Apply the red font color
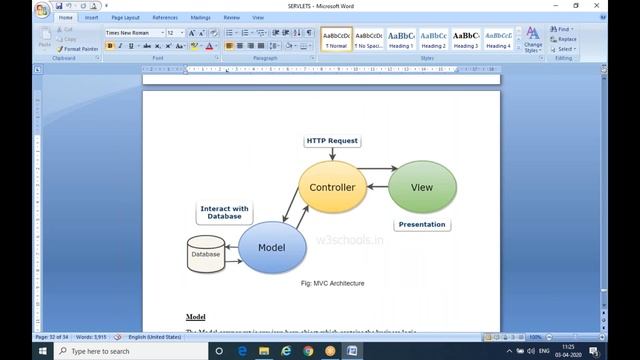Screen dimensions: 640x360 coord(209,46)
